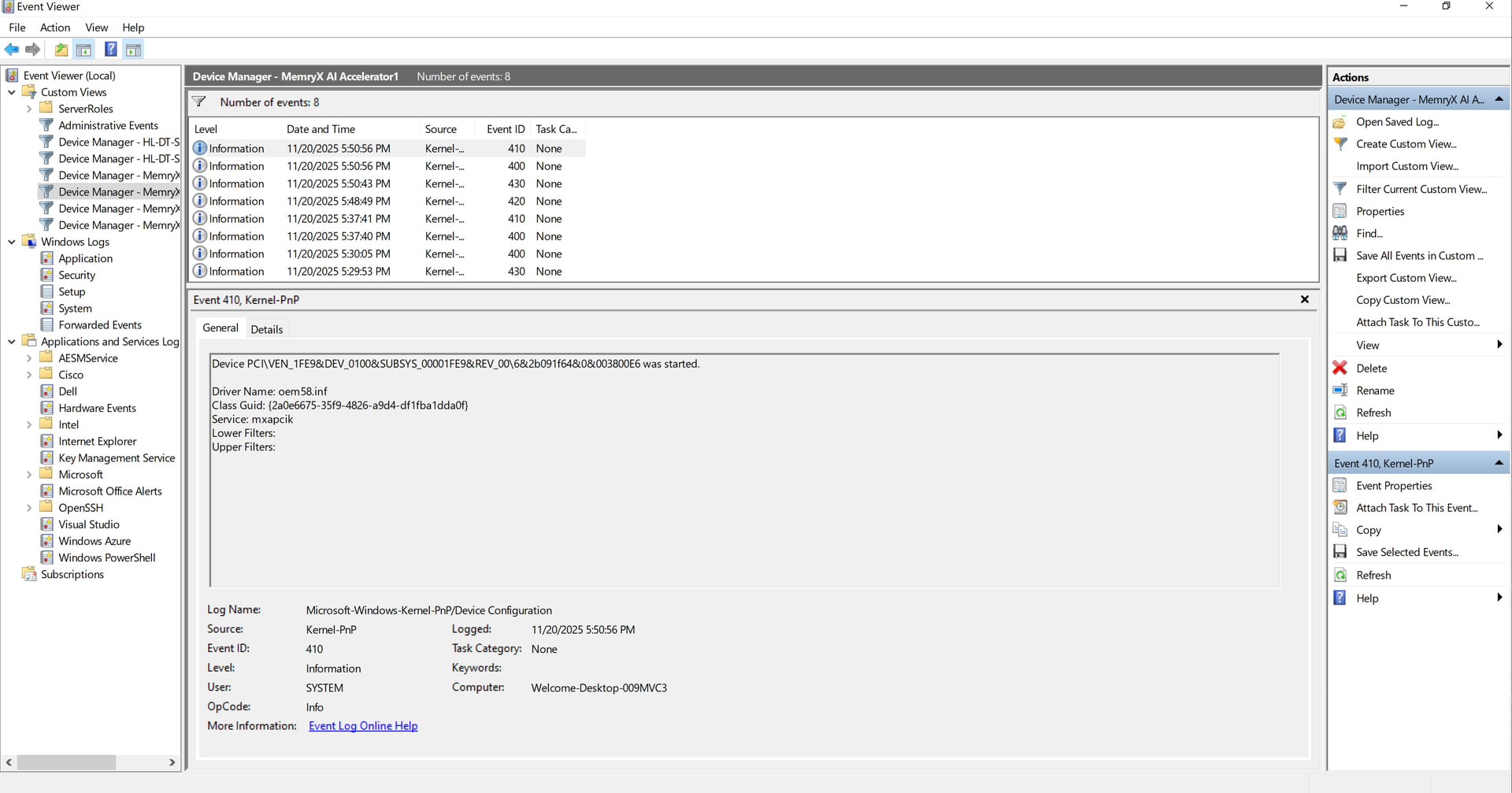Click the Up One Level folder toolbar icon

(61, 50)
